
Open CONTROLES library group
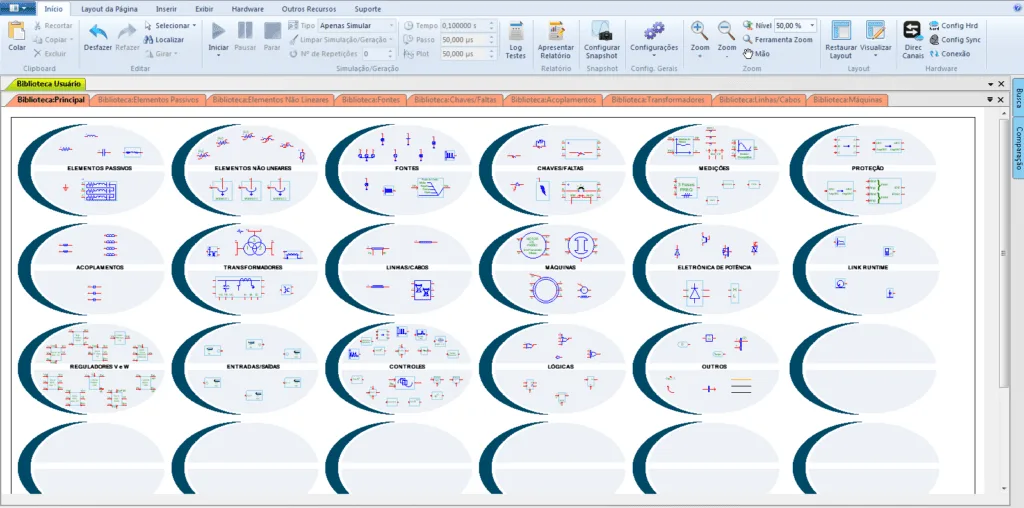(397, 368)
